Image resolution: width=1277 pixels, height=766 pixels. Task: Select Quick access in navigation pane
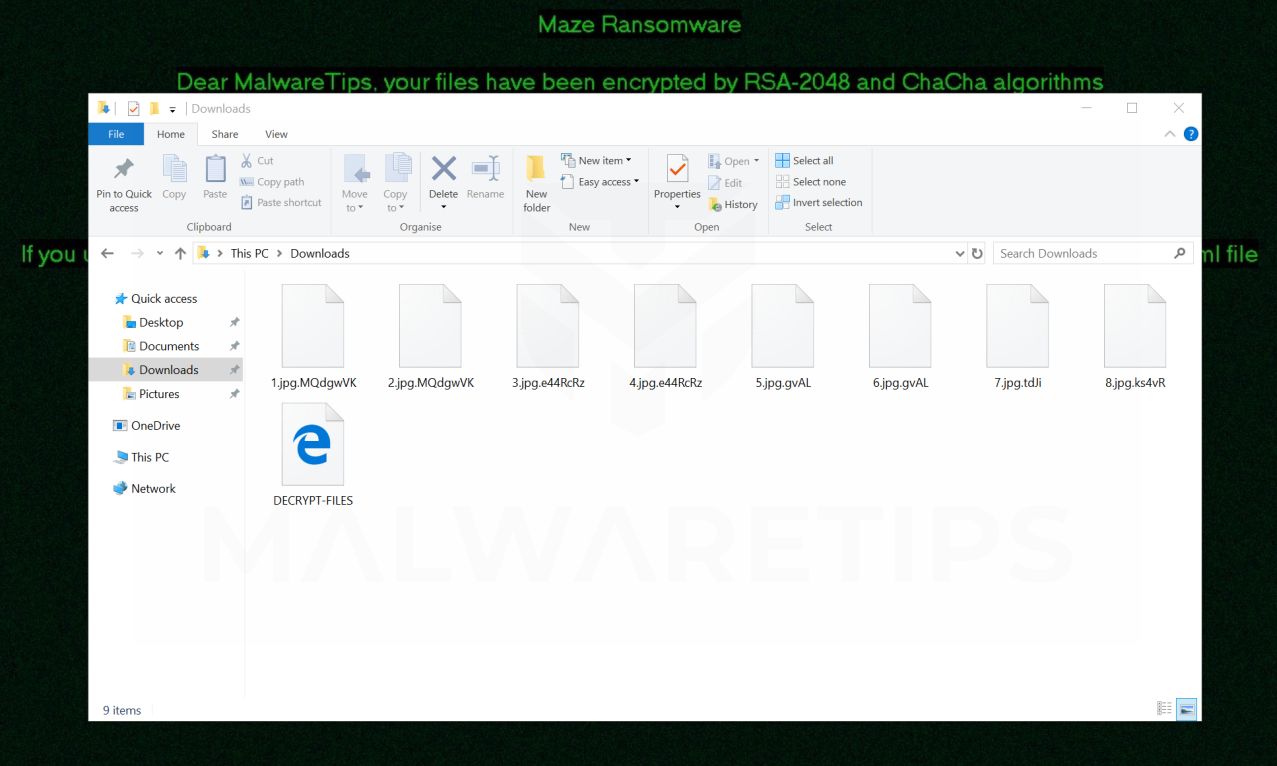[x=156, y=299]
